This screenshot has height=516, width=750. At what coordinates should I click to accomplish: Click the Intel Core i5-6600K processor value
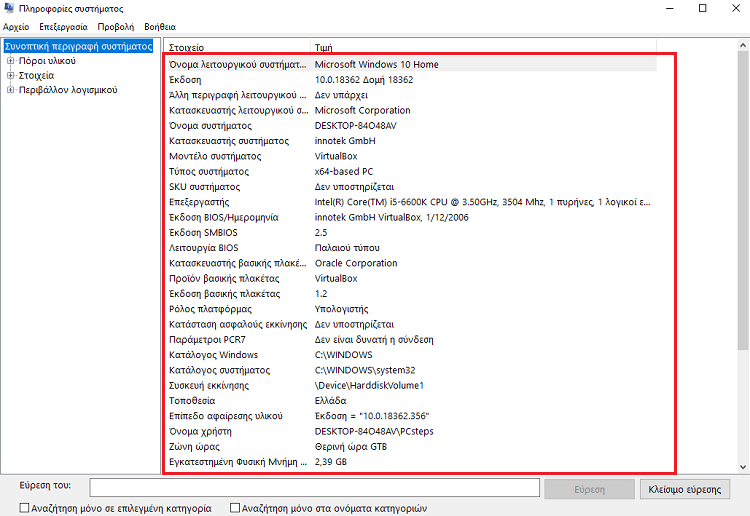(x=482, y=202)
